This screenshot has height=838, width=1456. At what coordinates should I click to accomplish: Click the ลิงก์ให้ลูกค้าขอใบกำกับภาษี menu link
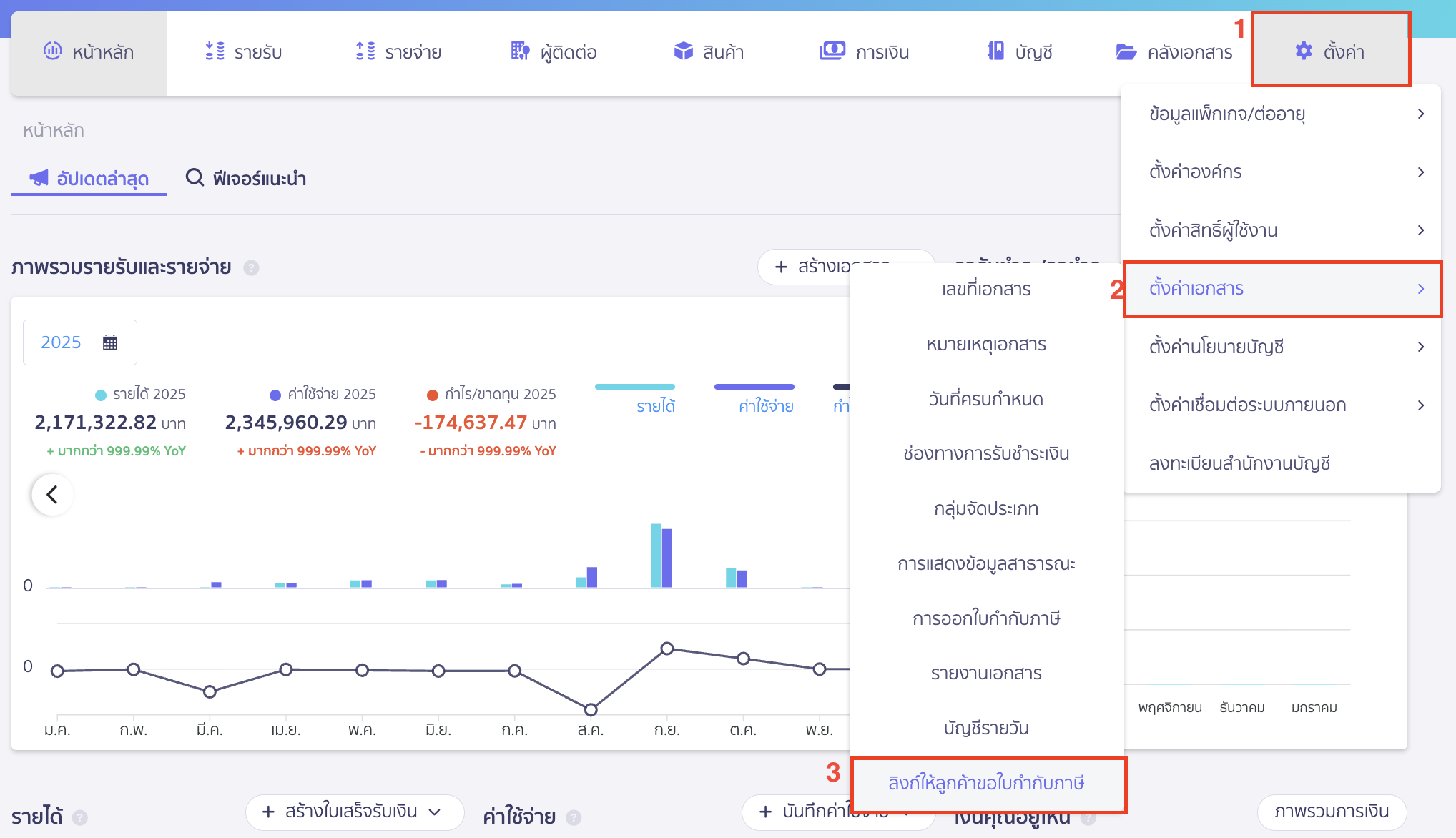pyautogui.click(x=988, y=784)
